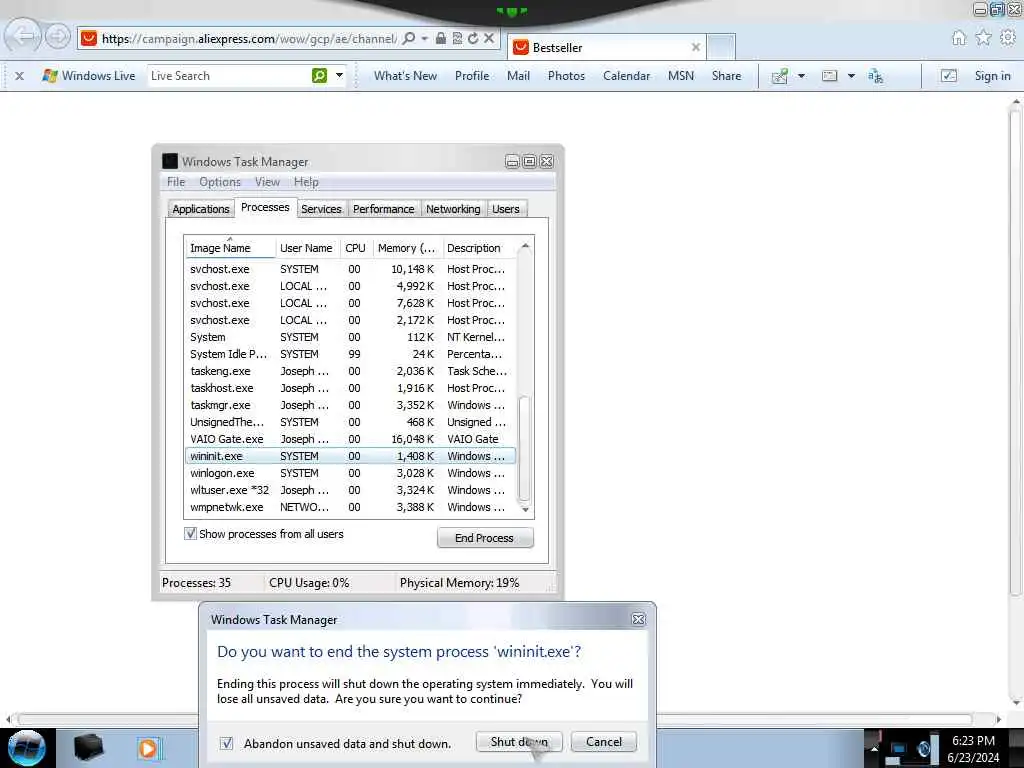Click the green Live Search button
The width and height of the screenshot is (1024, 768).
(319, 76)
